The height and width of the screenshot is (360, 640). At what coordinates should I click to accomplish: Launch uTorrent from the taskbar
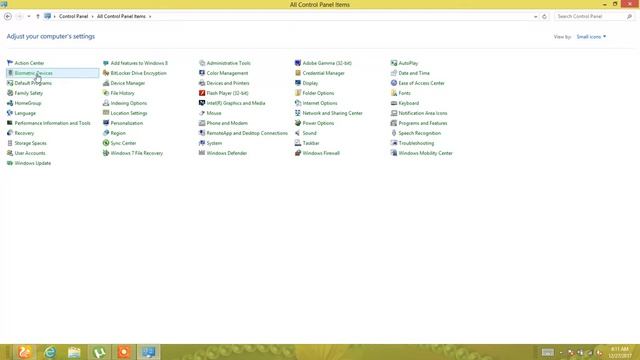pyautogui.click(x=99, y=352)
